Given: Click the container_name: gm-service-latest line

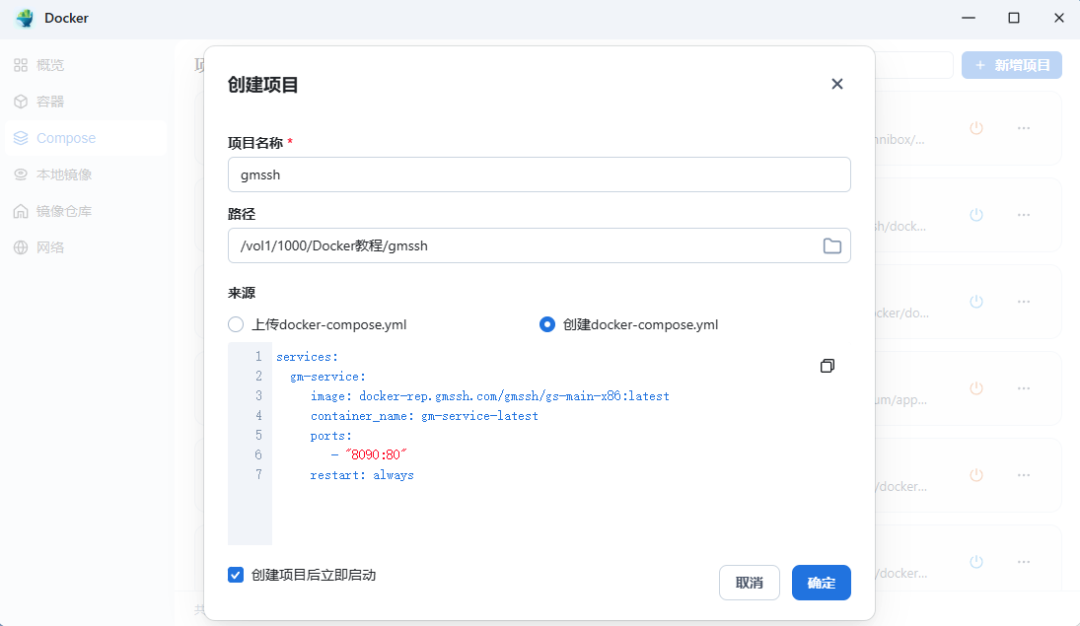Looking at the screenshot, I should coord(424,416).
